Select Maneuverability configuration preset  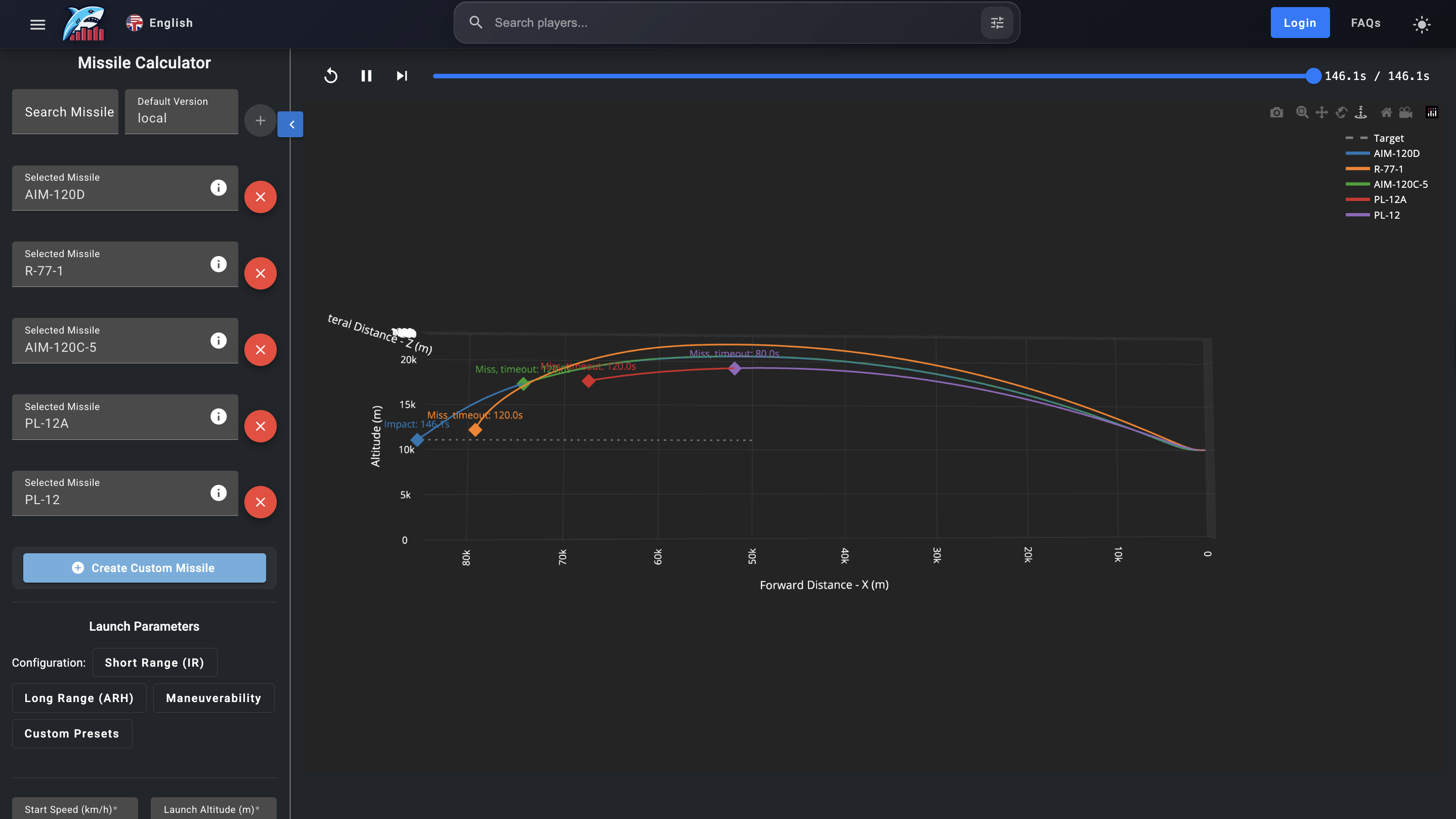pyautogui.click(x=213, y=698)
